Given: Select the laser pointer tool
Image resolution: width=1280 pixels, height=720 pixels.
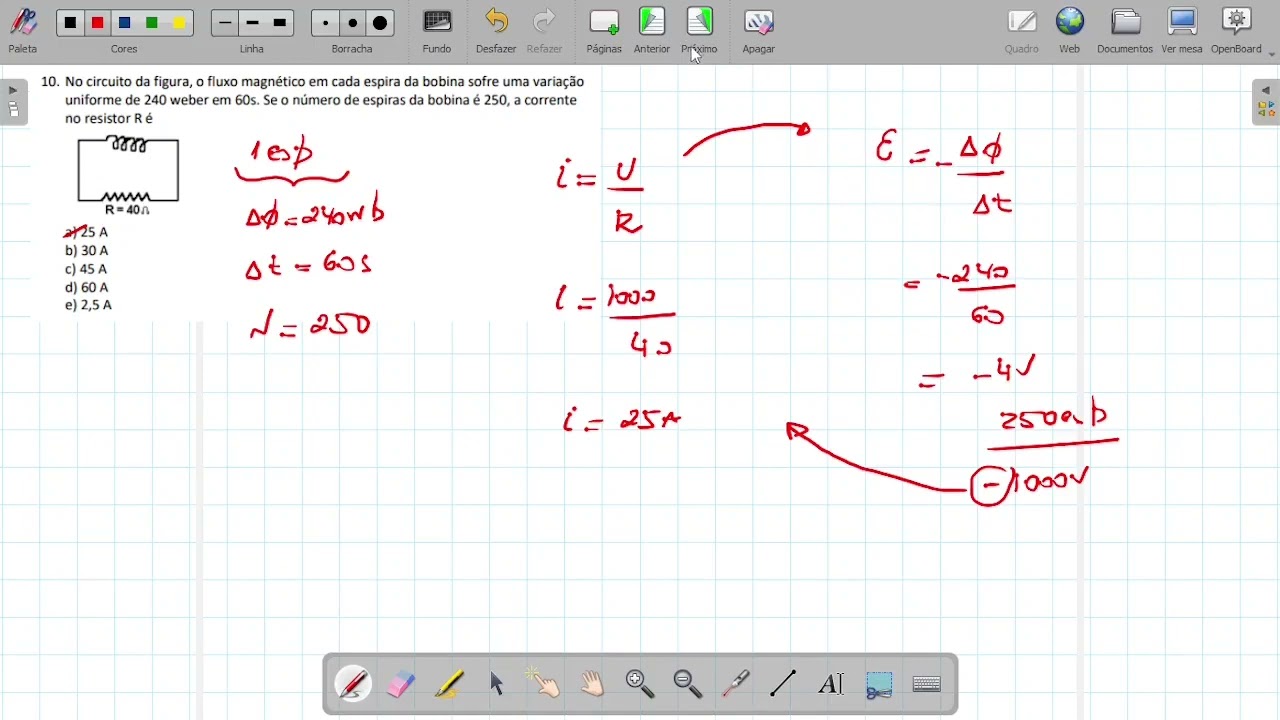Looking at the screenshot, I should (736, 684).
